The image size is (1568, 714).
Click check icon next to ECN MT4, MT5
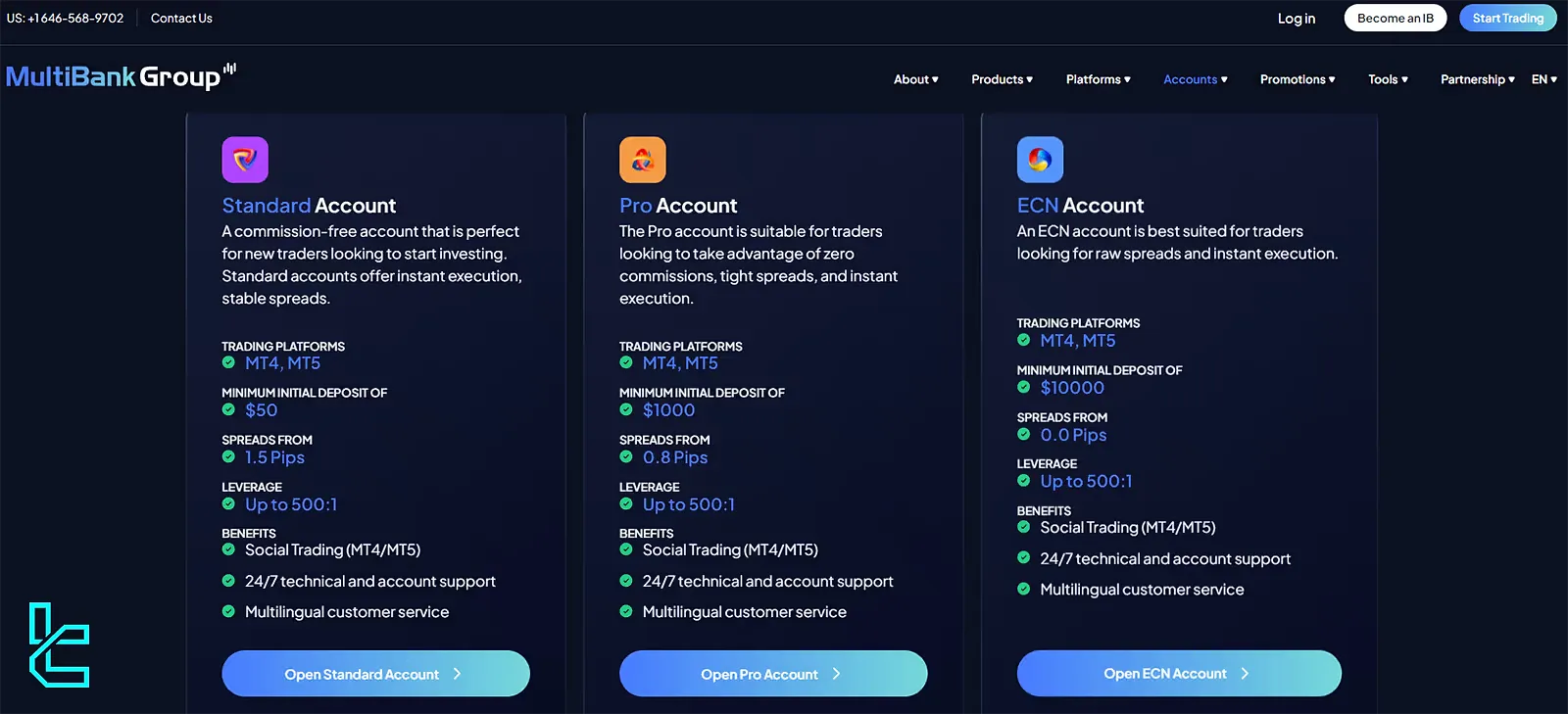1024,340
